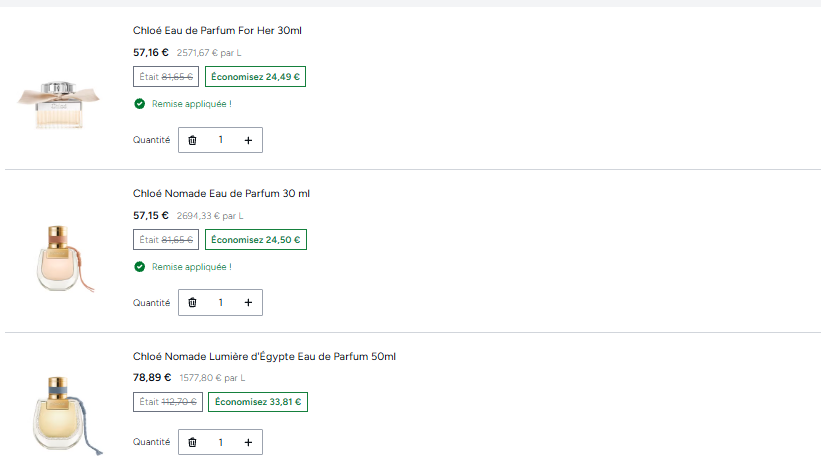The height and width of the screenshot is (472, 821).
Task: Increase Nomade Lumière d'Égypte quantity with plus
Action: pyautogui.click(x=248, y=443)
